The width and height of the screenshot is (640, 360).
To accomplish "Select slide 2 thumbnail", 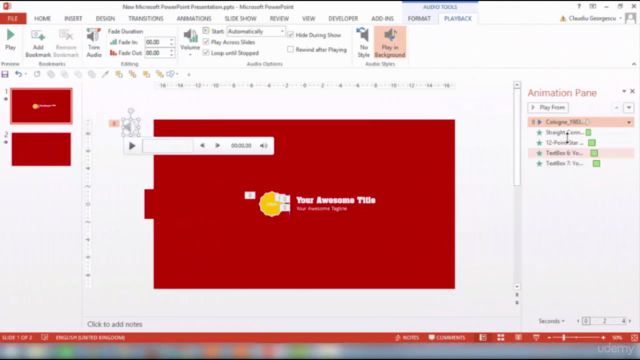I will click(41, 149).
